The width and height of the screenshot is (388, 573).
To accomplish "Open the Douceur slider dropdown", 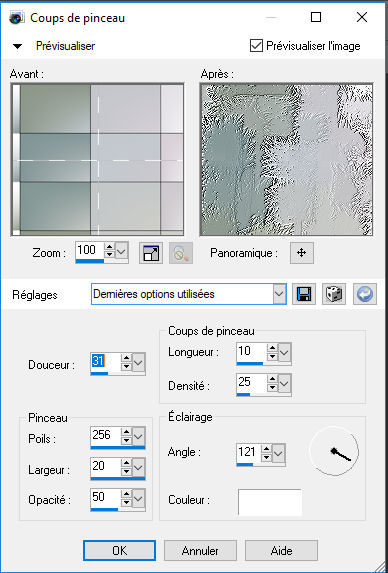I will [139, 362].
